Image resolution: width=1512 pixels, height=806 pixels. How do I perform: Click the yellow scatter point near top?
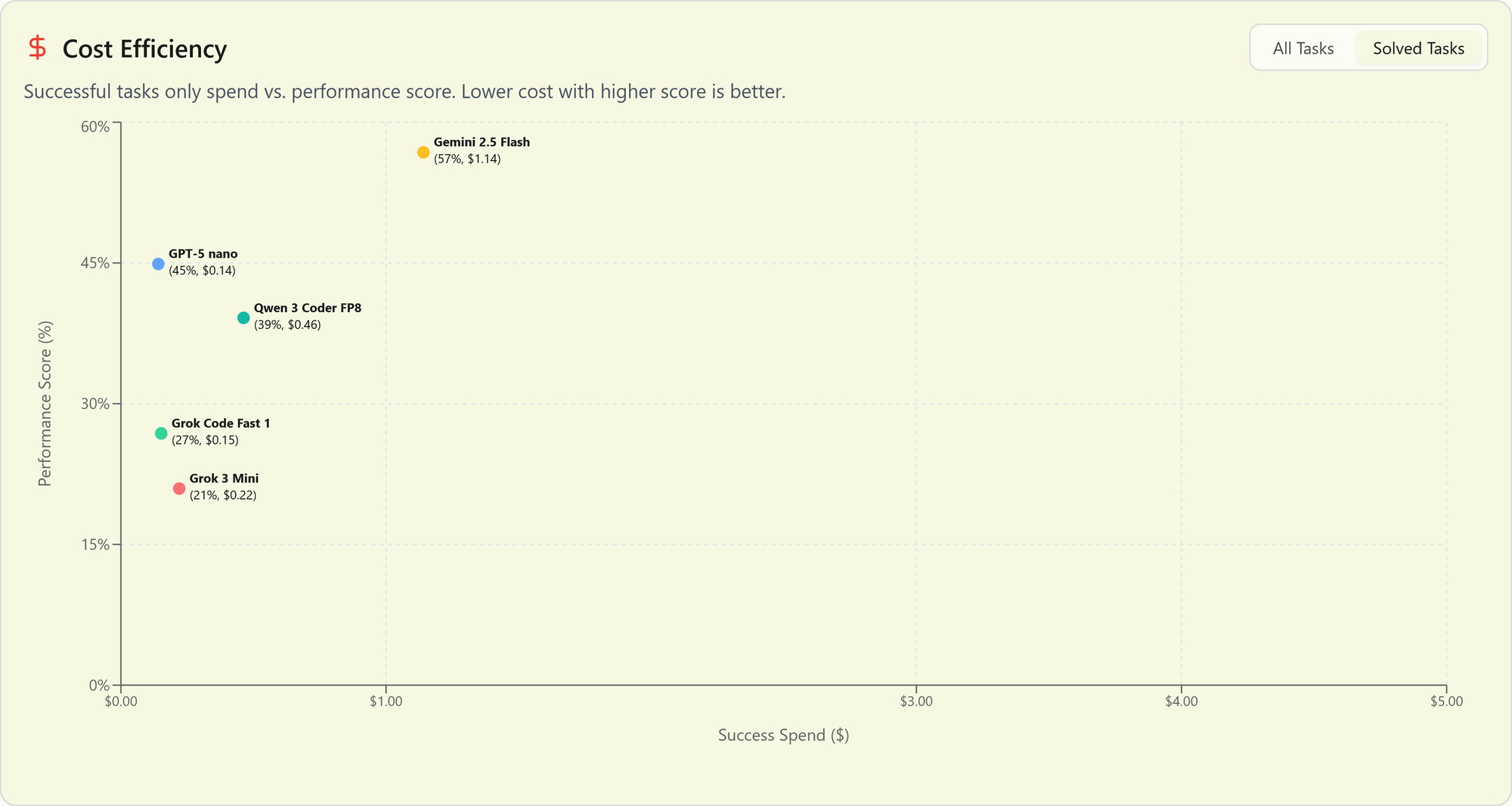click(x=423, y=151)
